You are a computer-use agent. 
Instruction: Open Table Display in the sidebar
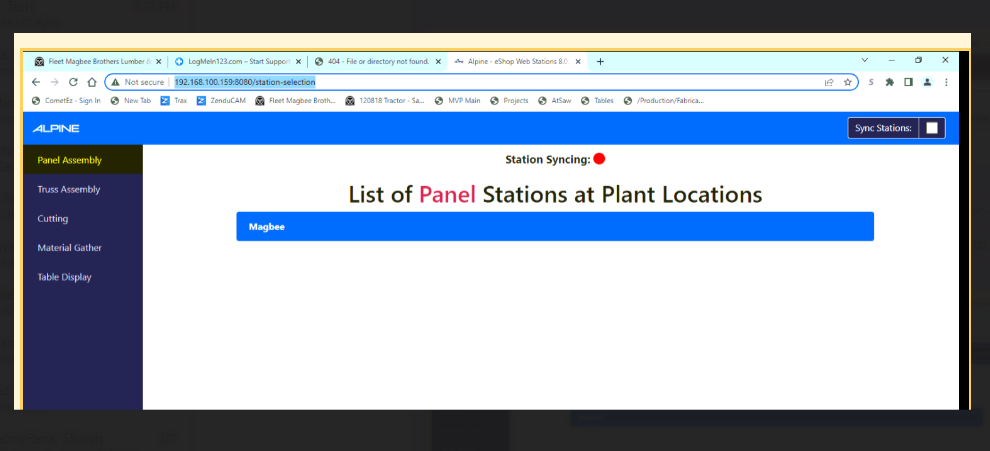83,277
